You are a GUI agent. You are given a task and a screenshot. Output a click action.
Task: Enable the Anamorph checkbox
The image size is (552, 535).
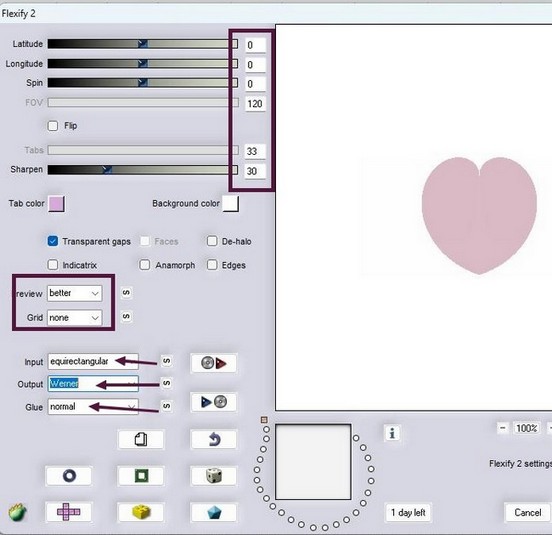(145, 265)
